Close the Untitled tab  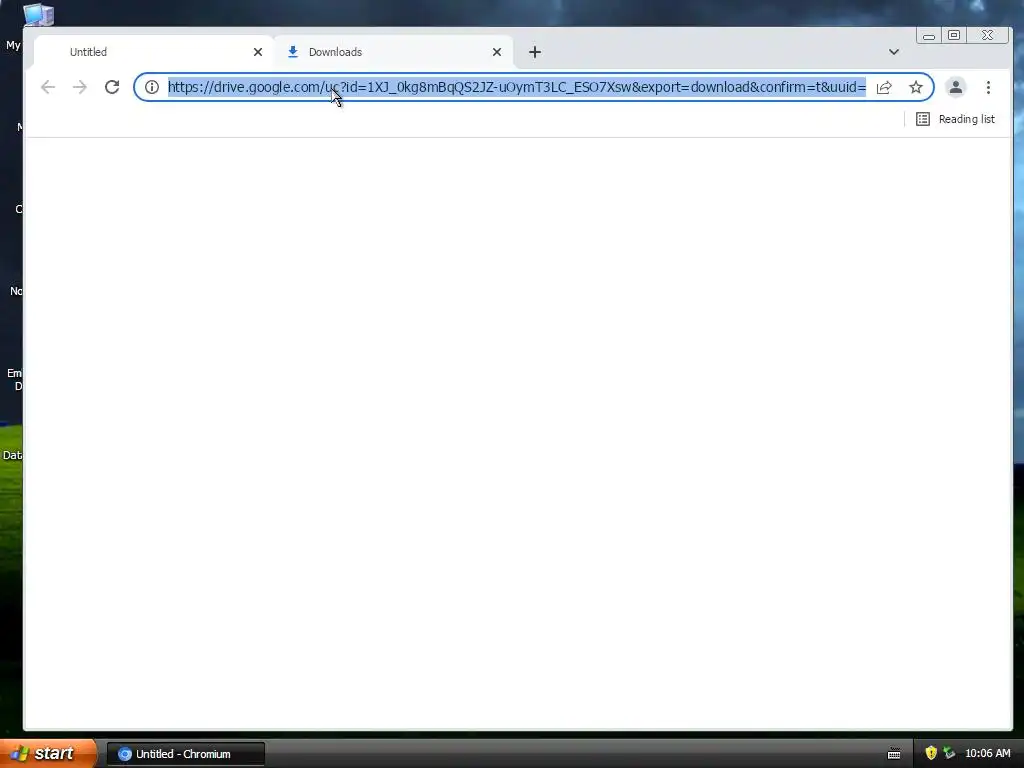point(258,52)
